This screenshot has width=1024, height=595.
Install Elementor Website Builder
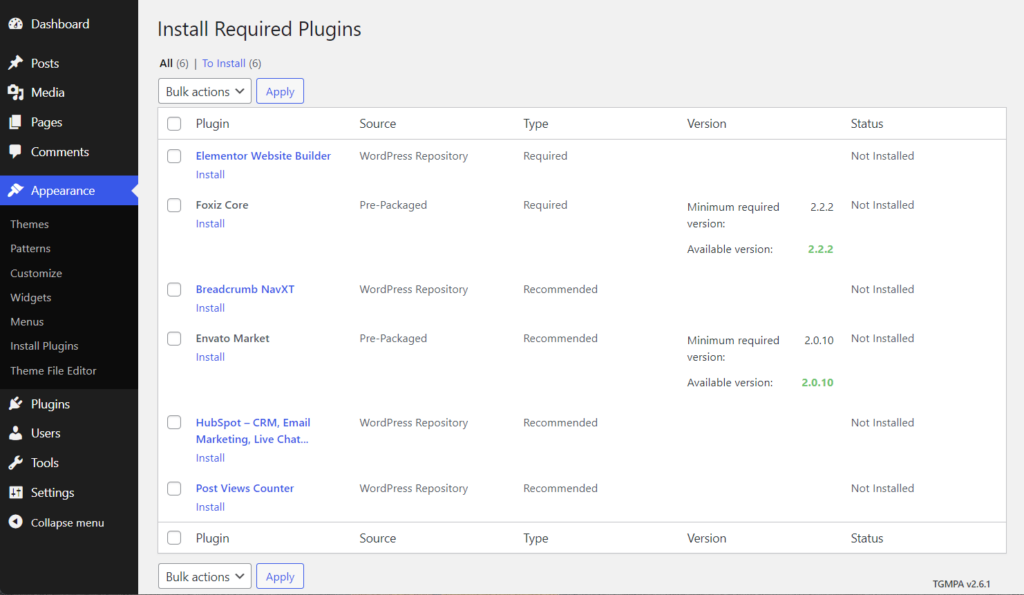210,175
